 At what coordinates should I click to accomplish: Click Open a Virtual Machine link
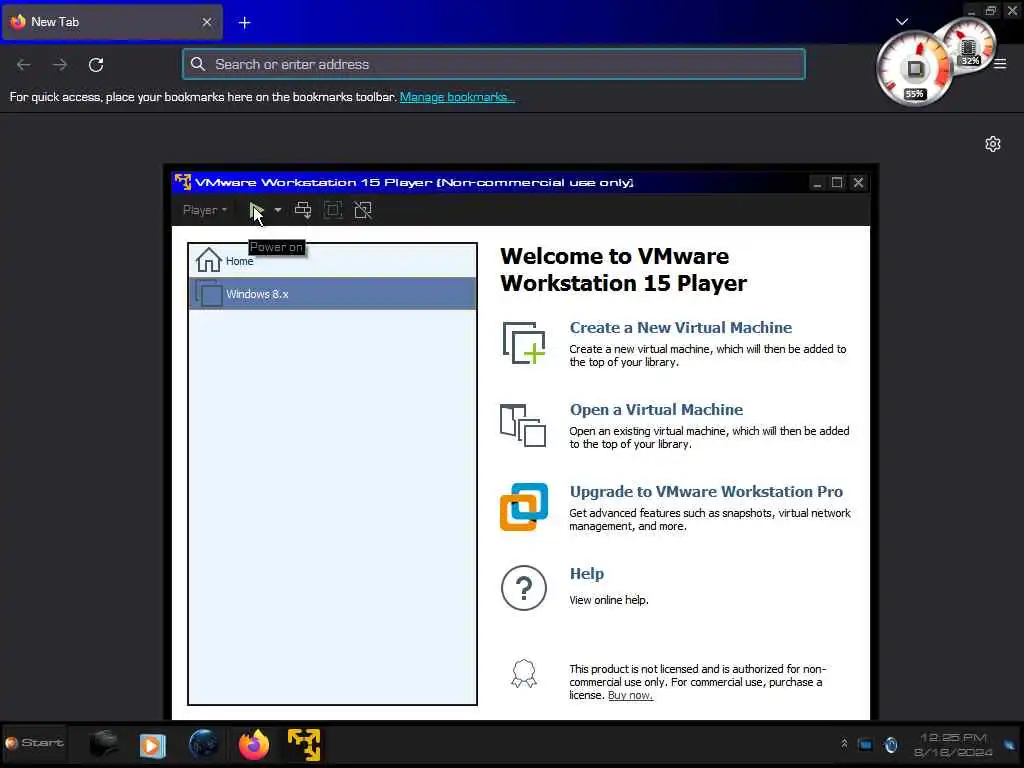click(656, 409)
